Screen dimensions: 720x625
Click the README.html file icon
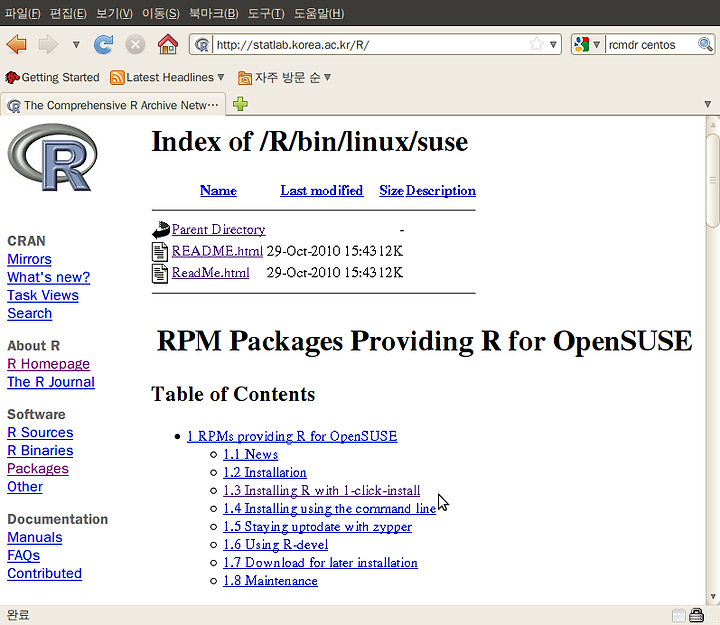pos(160,252)
